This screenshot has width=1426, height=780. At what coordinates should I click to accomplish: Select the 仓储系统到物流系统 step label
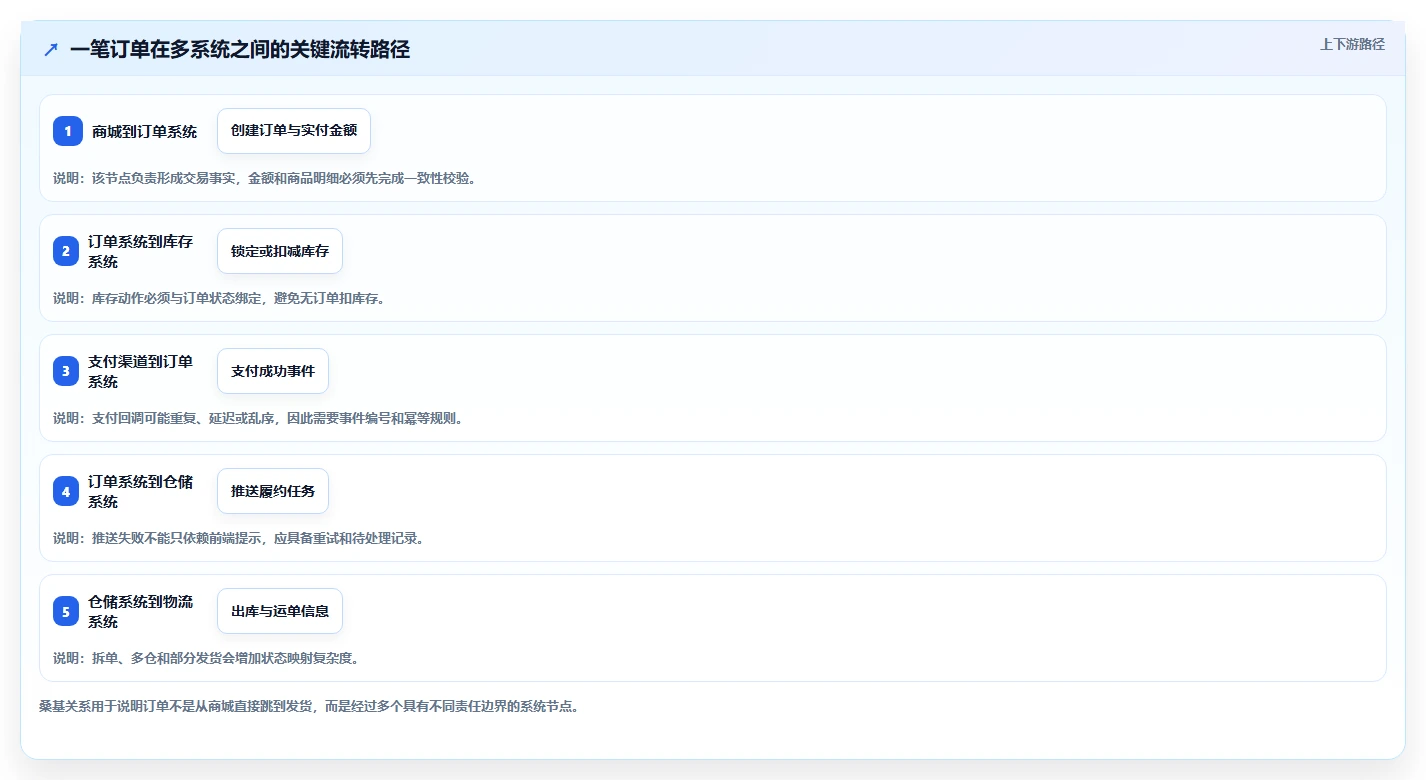tap(141, 611)
